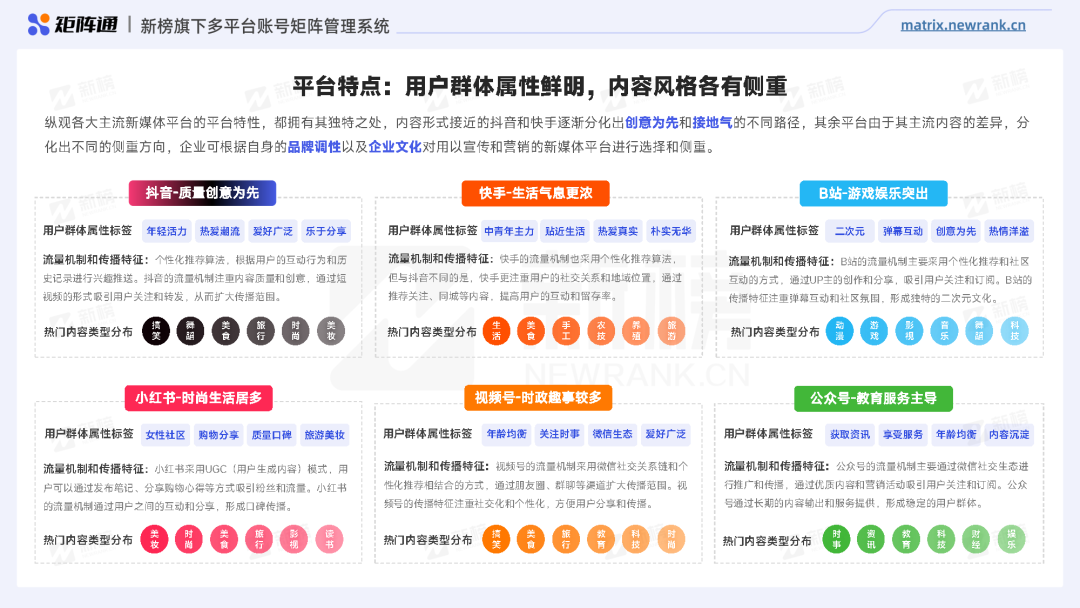This screenshot has height=608, width=1080.
Task: Click the 热情洋溢 tag under B站
Action: click(x=1009, y=231)
